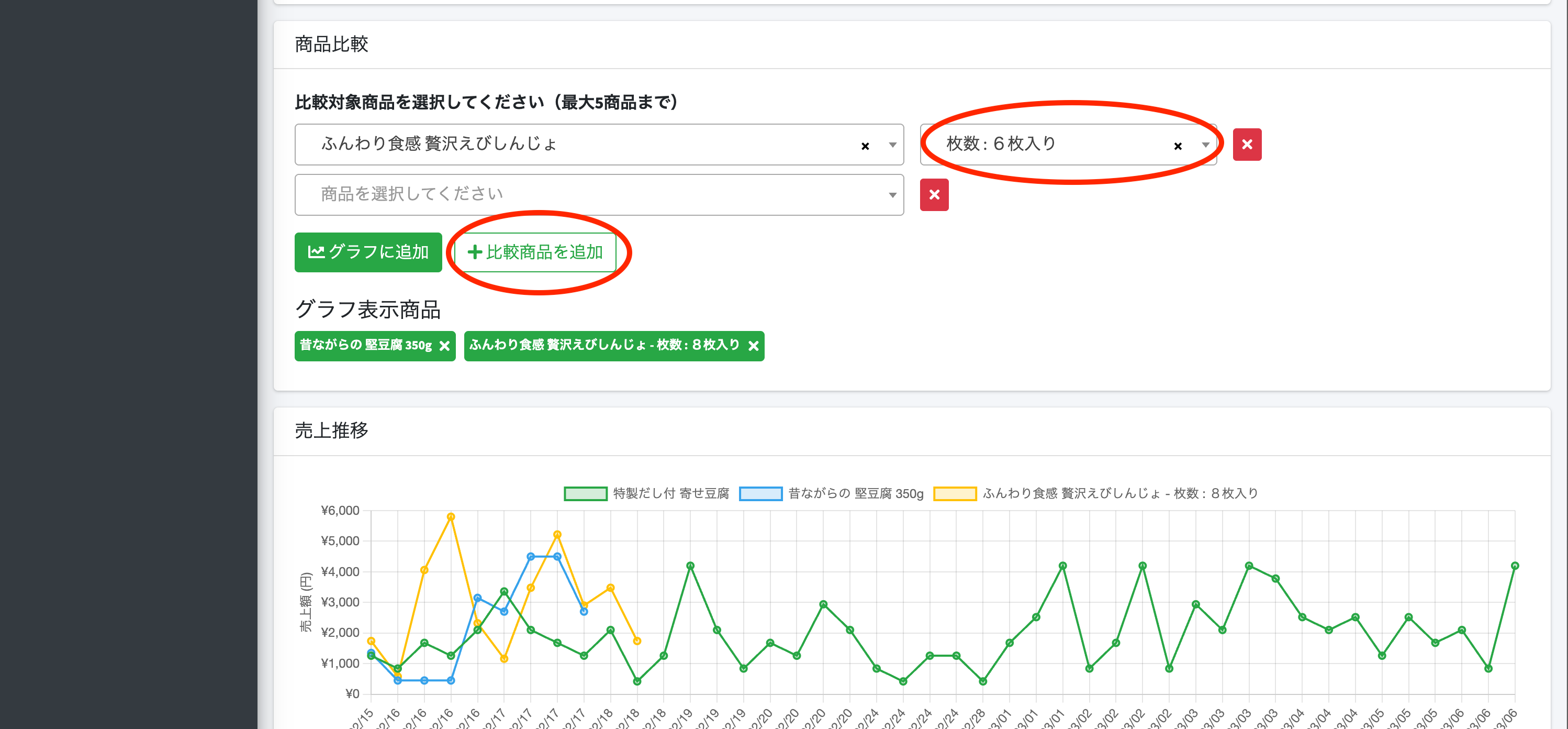Click the plus icon in 比較商品を追加
The width and height of the screenshot is (1568, 729).
click(475, 252)
